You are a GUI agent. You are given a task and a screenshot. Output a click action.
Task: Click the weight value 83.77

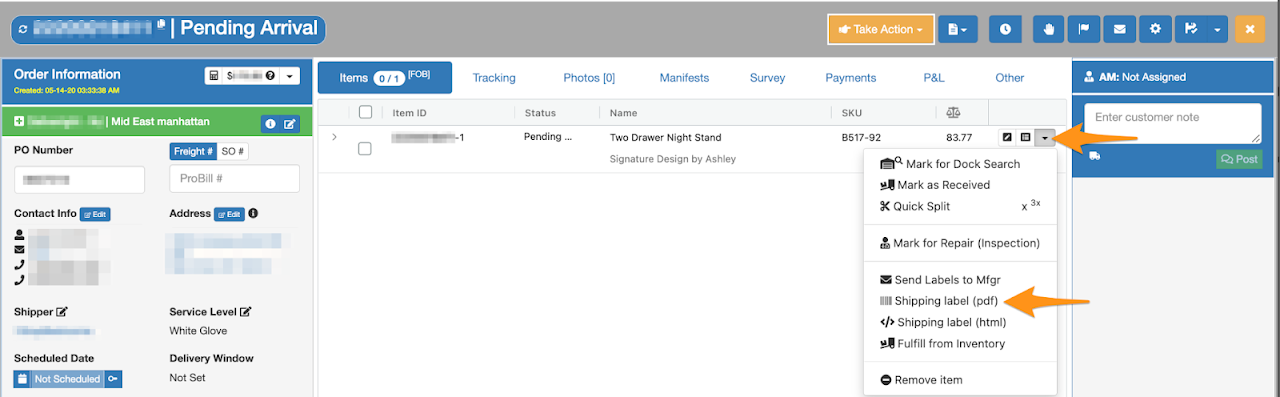[959, 137]
